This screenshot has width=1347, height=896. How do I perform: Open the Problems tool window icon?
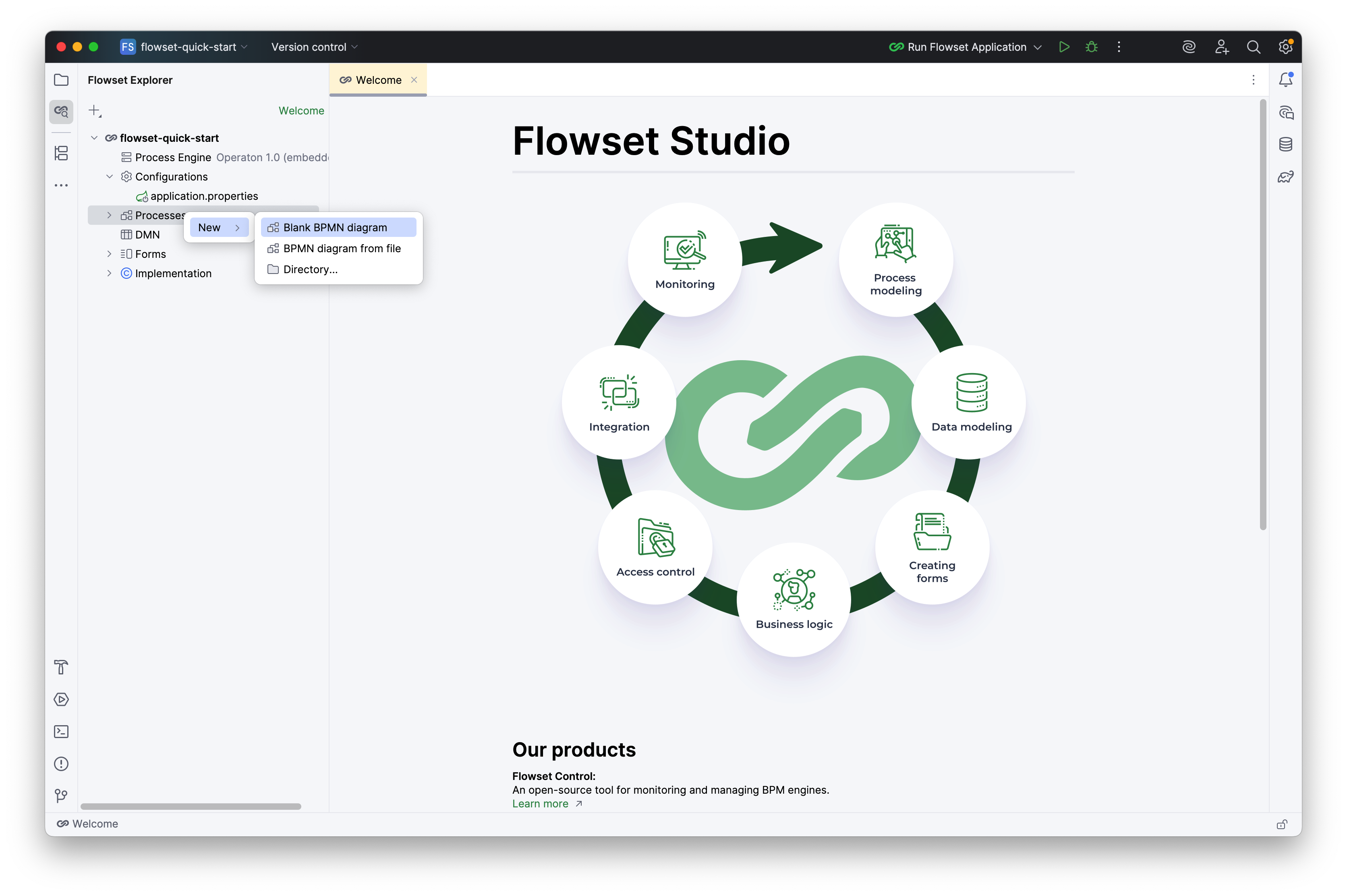click(61, 764)
